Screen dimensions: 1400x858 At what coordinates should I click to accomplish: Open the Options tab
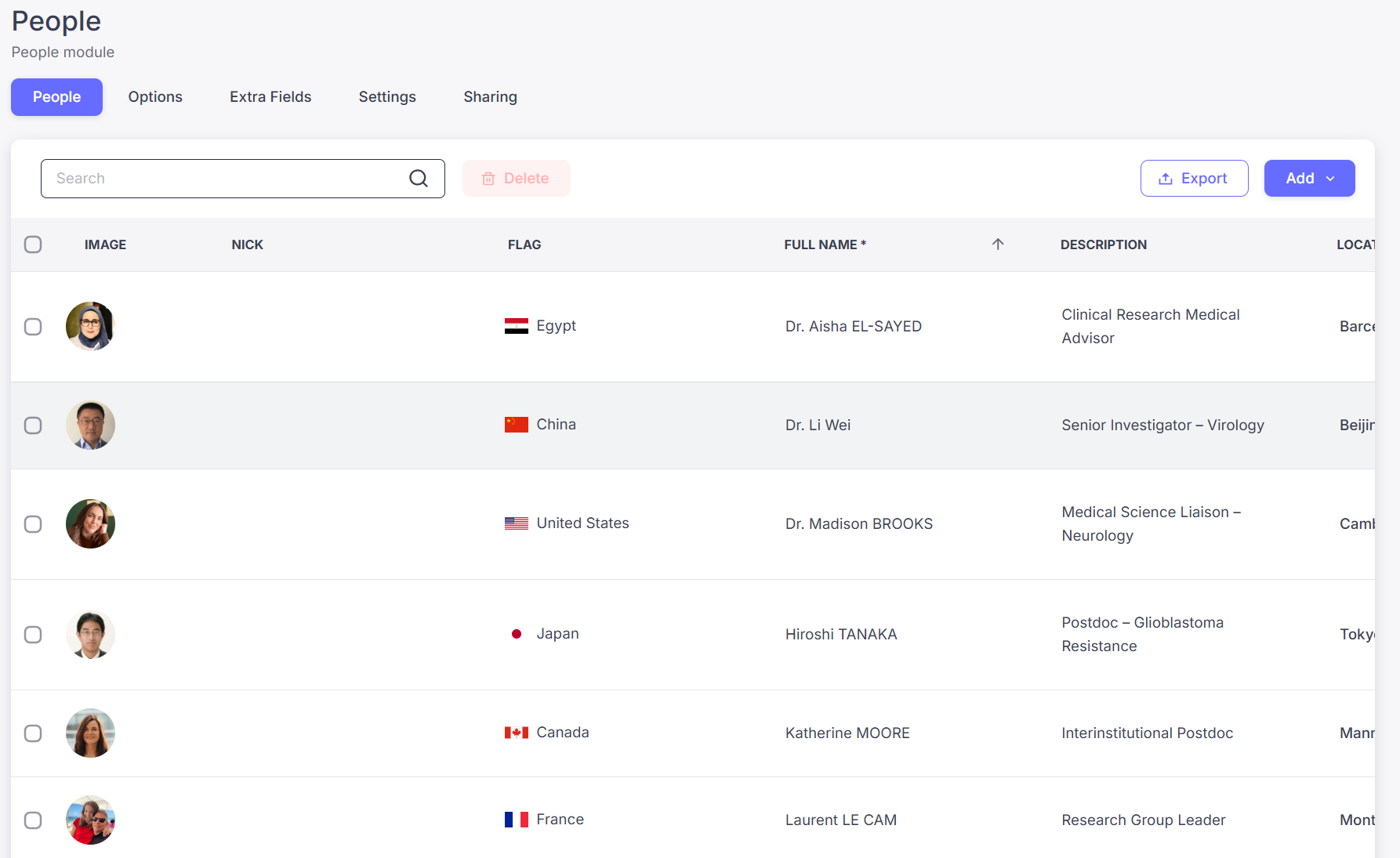tap(155, 97)
